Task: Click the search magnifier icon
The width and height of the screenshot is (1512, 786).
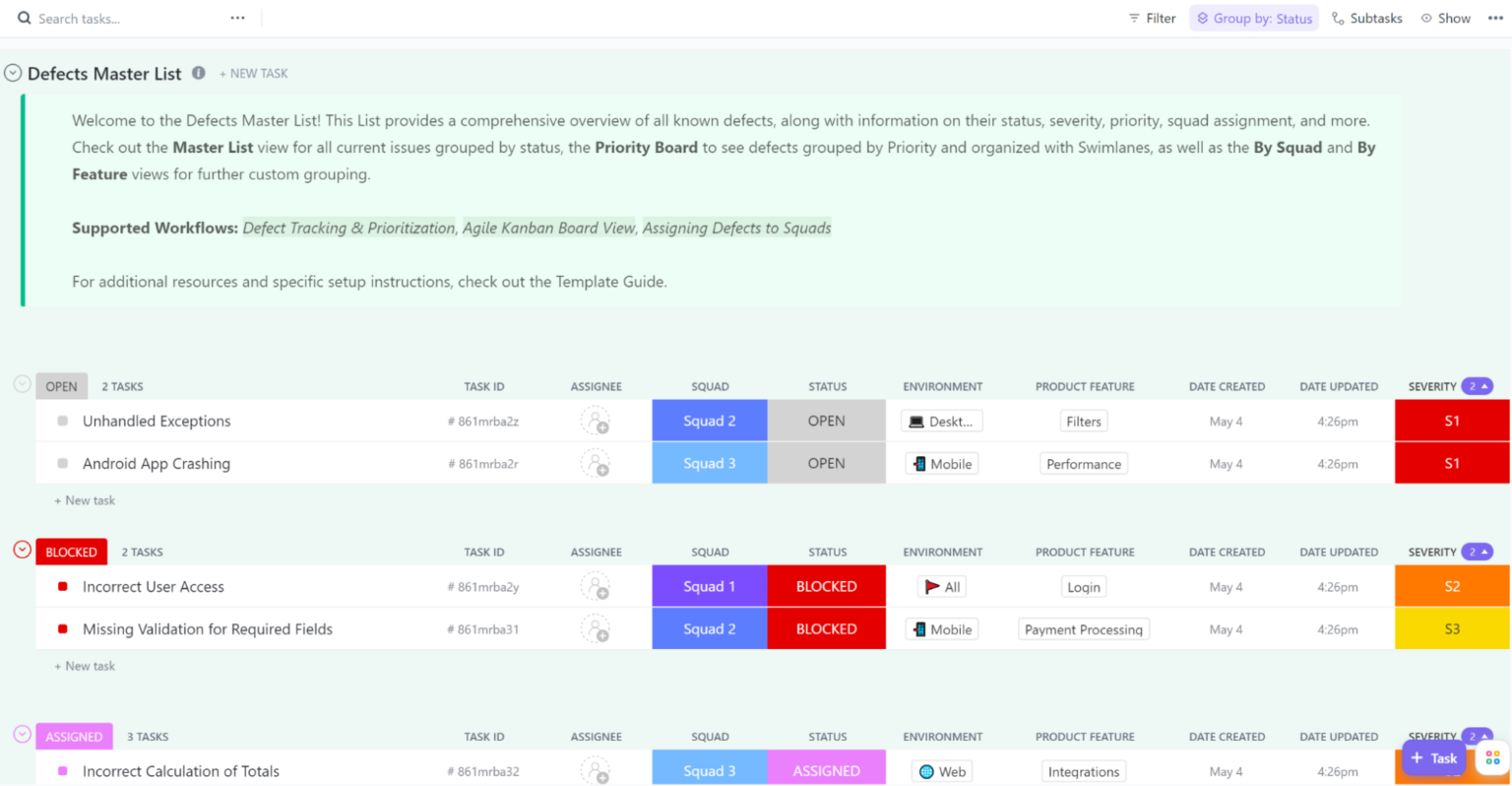Action: [24, 17]
